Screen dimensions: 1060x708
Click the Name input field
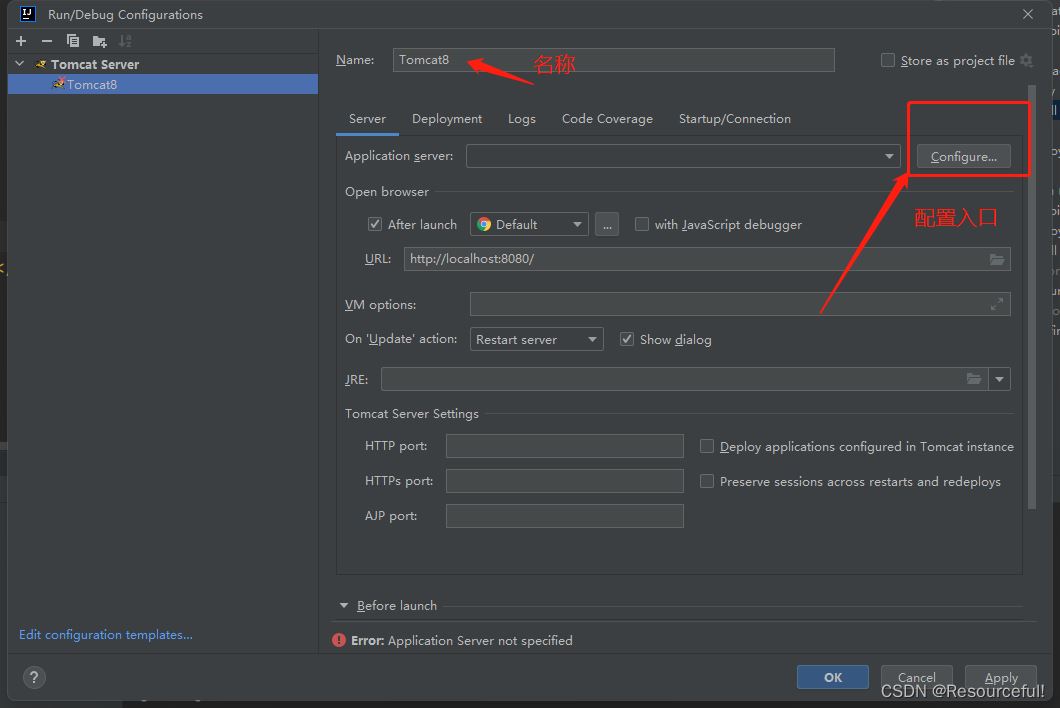click(613, 60)
